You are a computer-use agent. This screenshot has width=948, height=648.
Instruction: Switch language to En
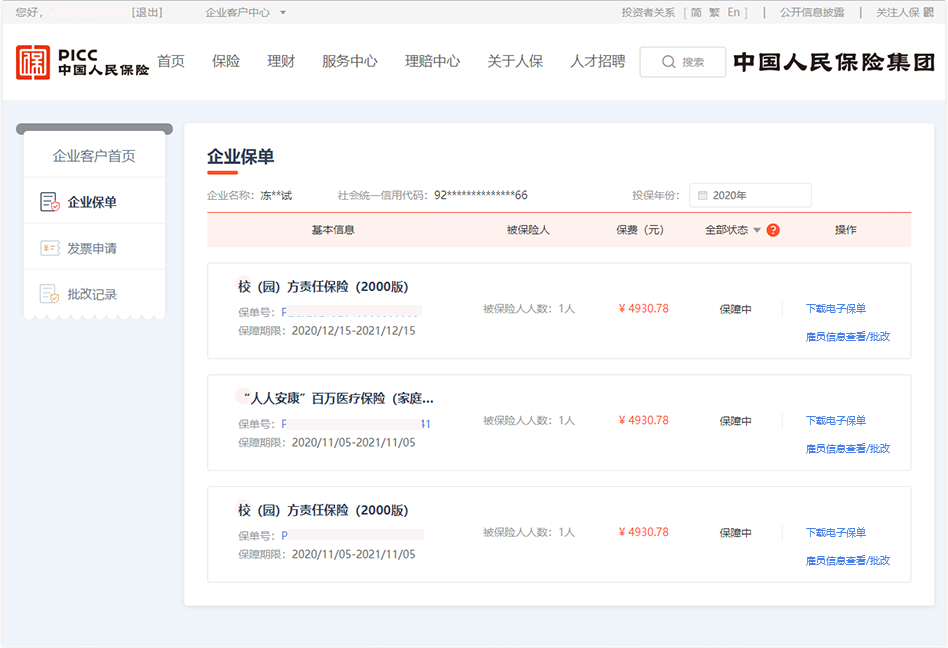[733, 12]
